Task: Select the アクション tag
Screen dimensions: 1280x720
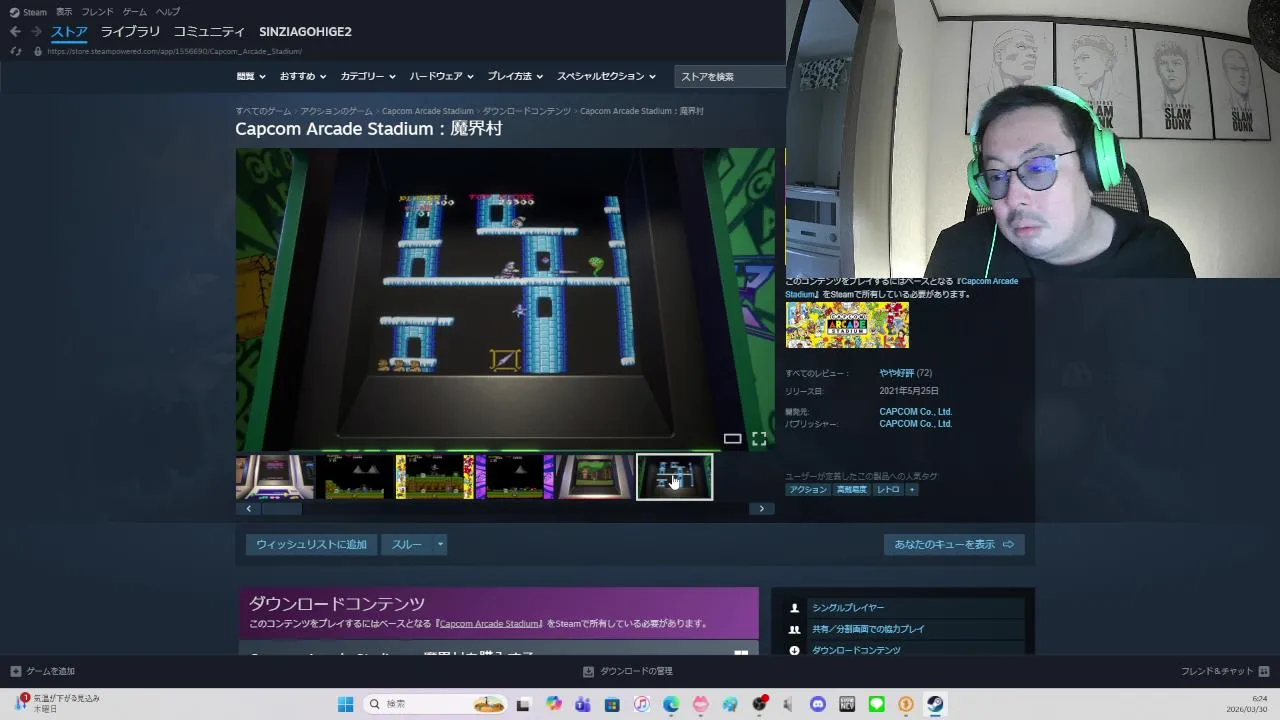Action: pyautogui.click(x=808, y=490)
